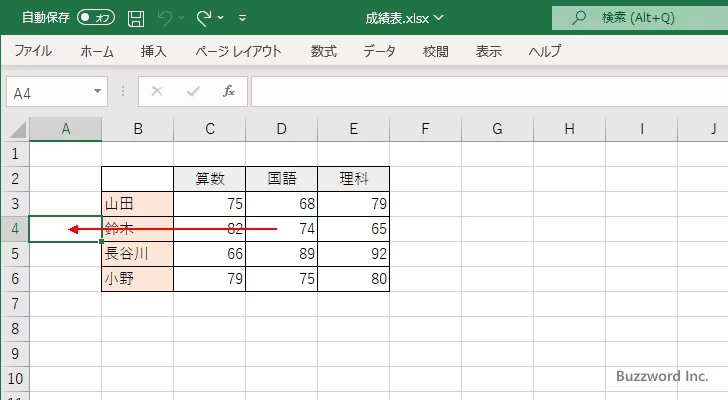This screenshot has height=400, width=728.
Task: Click the formula bar Cancel X icon
Action: 157,91
